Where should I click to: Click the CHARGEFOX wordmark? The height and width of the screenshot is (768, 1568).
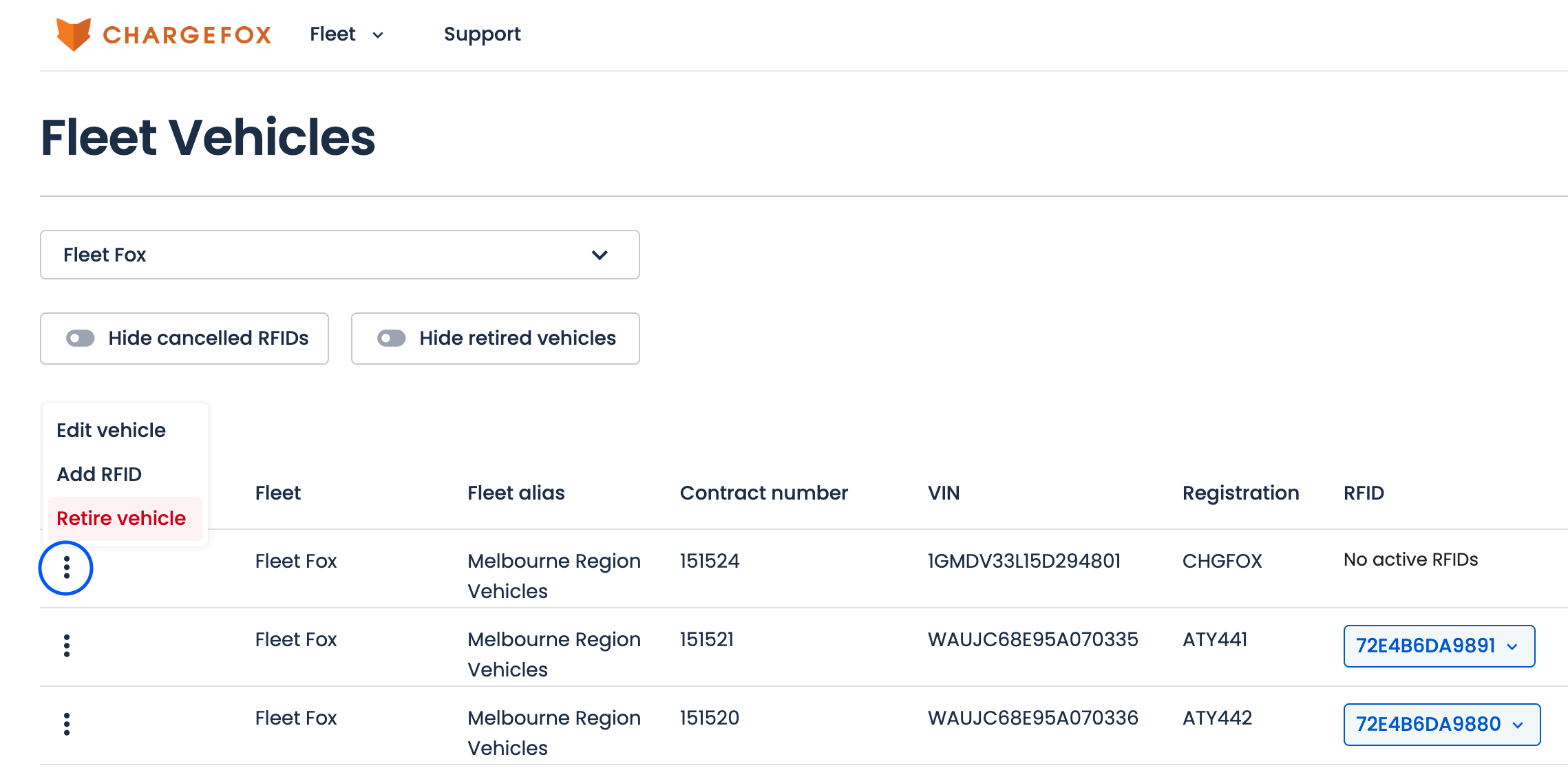[187, 35]
